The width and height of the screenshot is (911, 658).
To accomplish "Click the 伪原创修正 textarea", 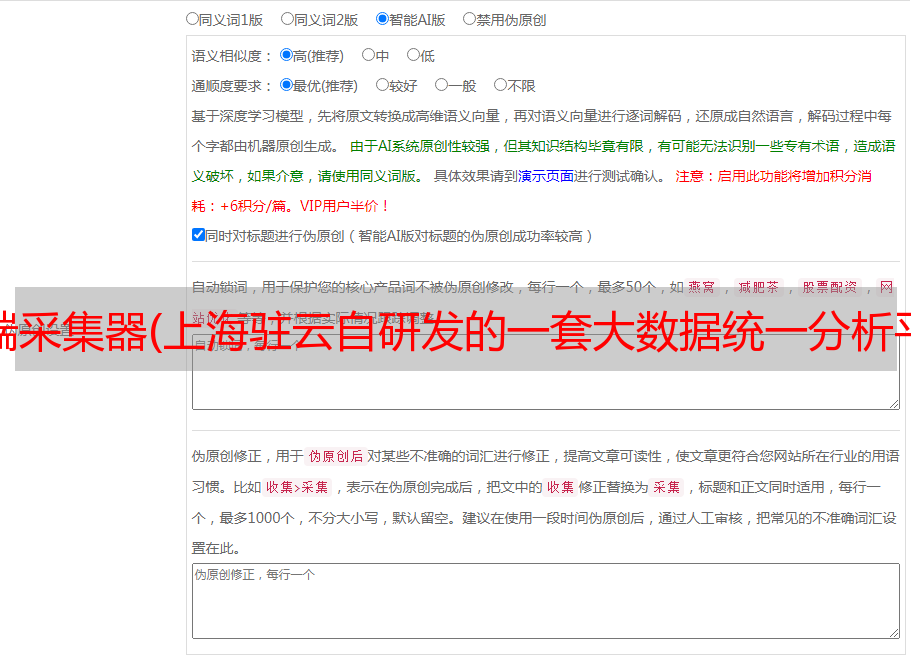I will [x=546, y=601].
